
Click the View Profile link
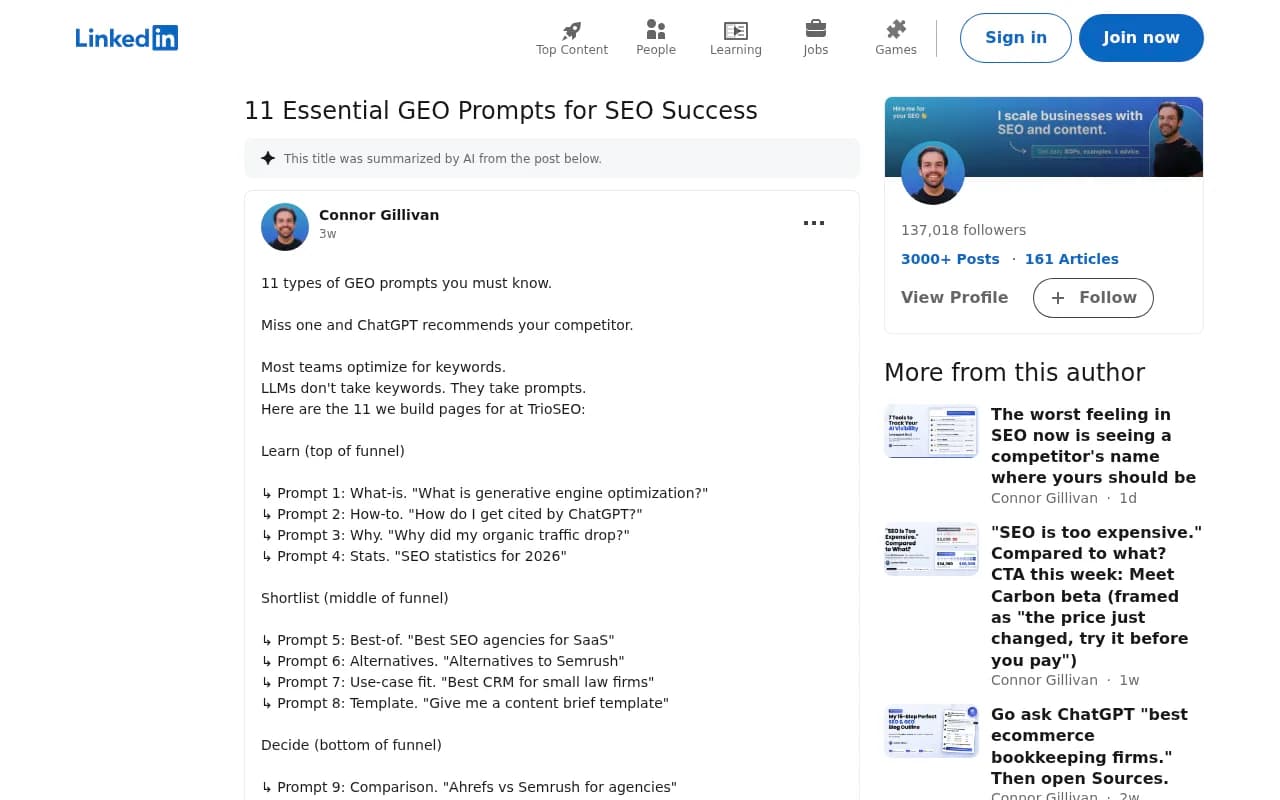(x=955, y=298)
